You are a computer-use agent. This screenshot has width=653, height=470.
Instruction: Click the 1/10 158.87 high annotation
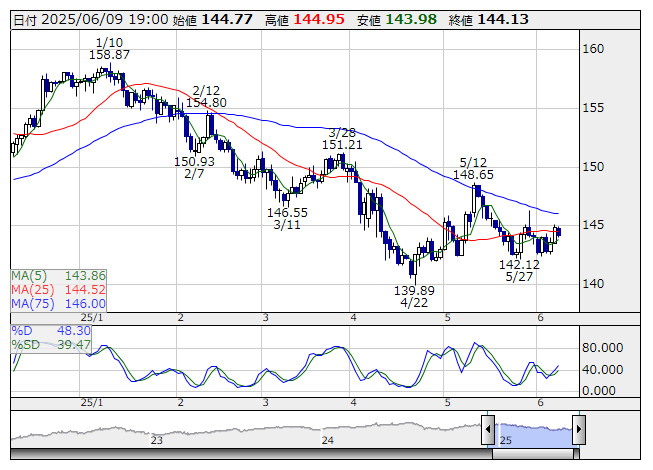pyautogui.click(x=109, y=49)
